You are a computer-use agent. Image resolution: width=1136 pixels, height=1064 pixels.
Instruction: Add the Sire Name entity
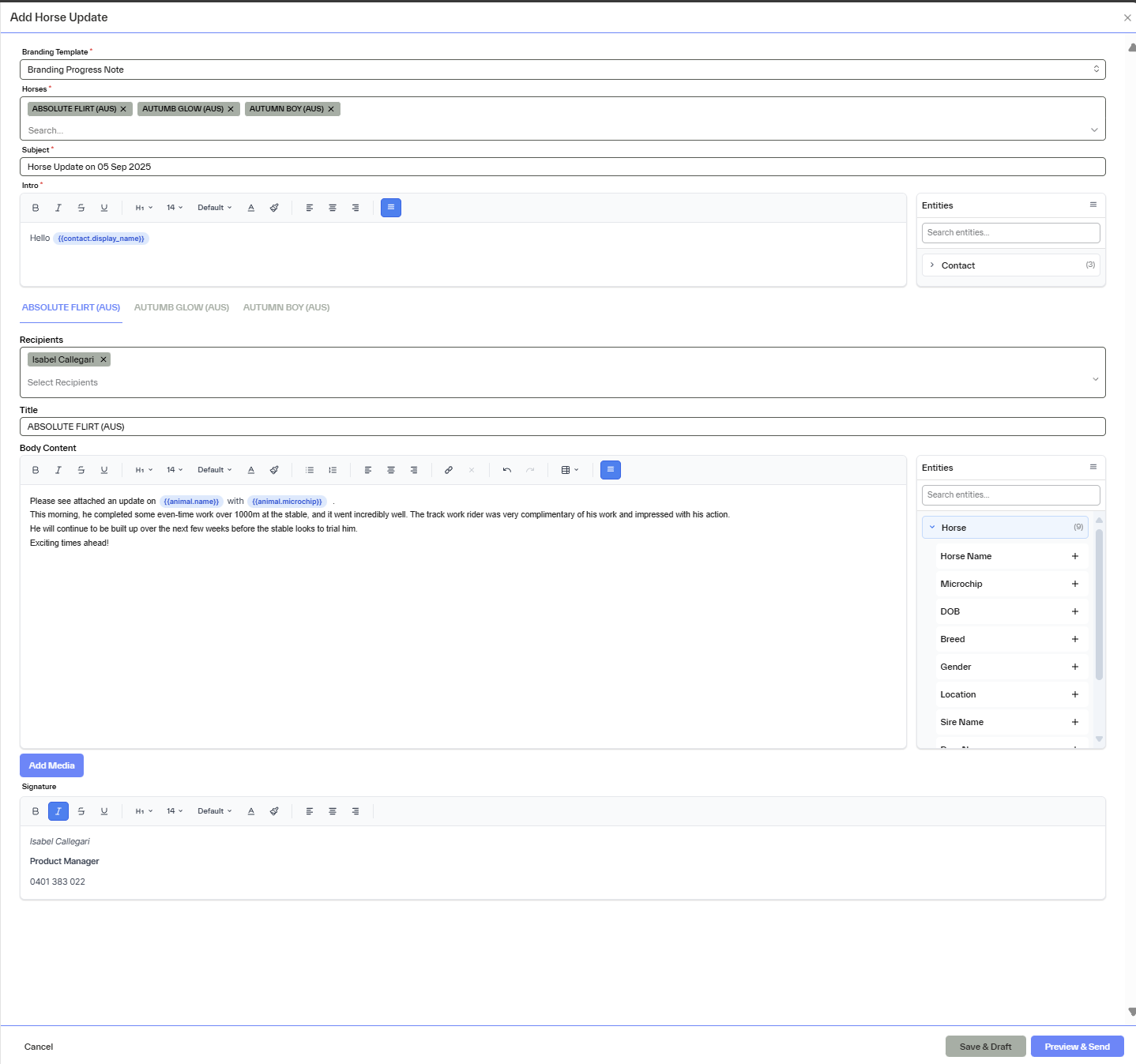point(1075,722)
